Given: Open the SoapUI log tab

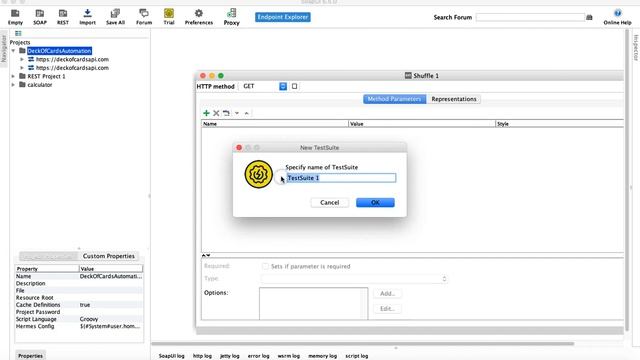Looking at the screenshot, I should (x=171, y=356).
